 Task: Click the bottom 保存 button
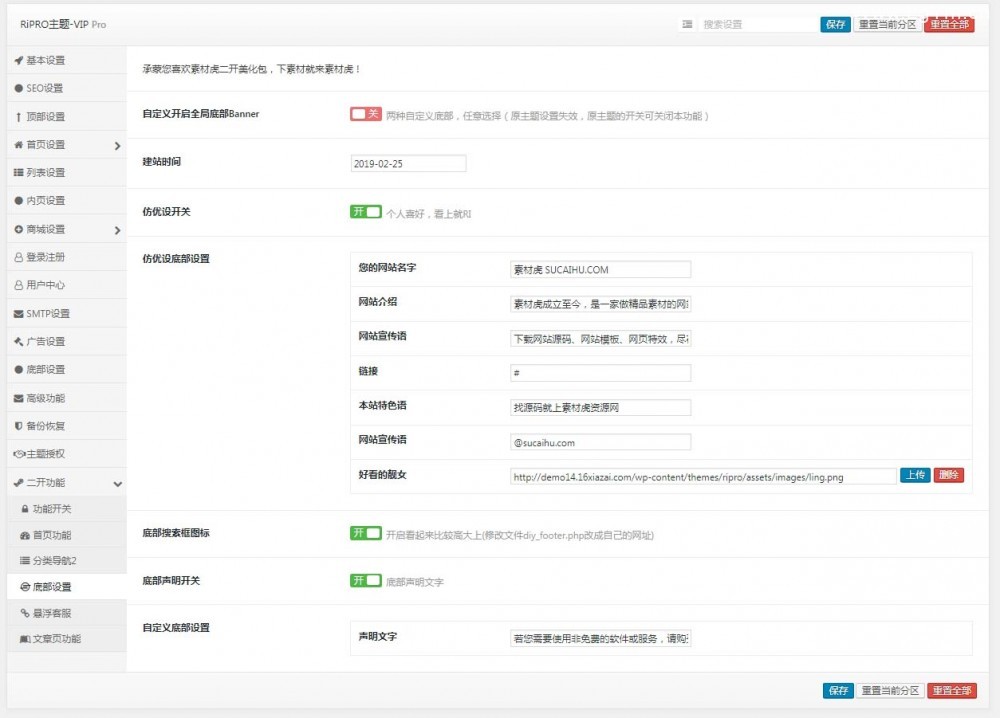838,691
